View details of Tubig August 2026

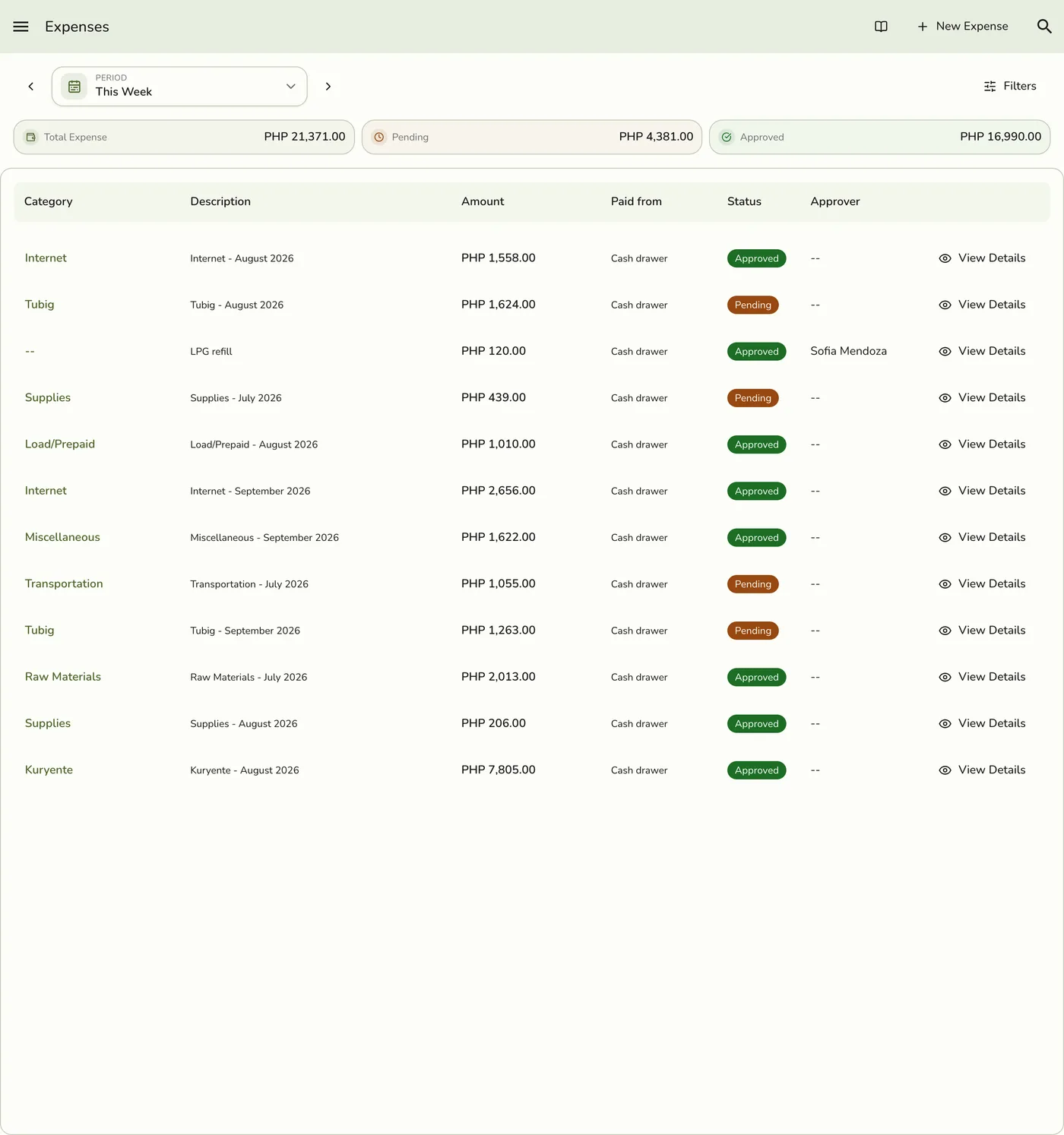[982, 305]
